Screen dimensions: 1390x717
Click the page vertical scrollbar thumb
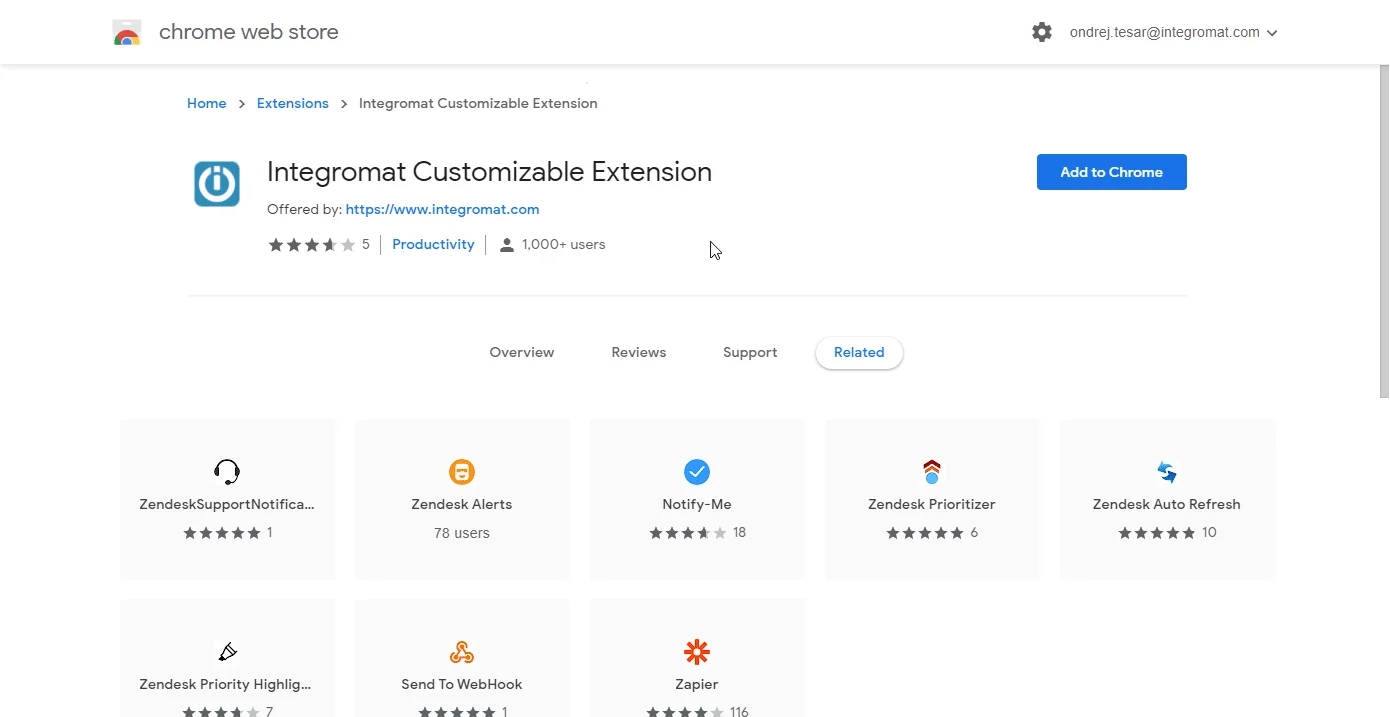click(1384, 232)
